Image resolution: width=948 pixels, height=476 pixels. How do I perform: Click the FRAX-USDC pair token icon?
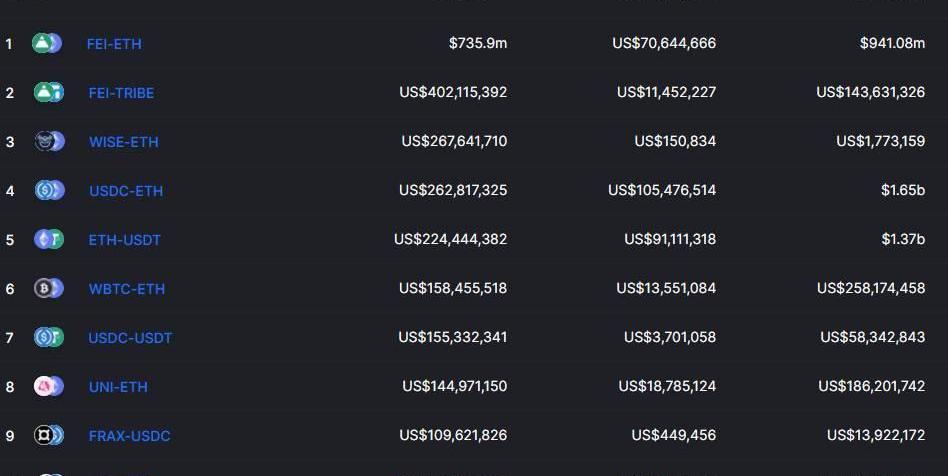point(49,435)
